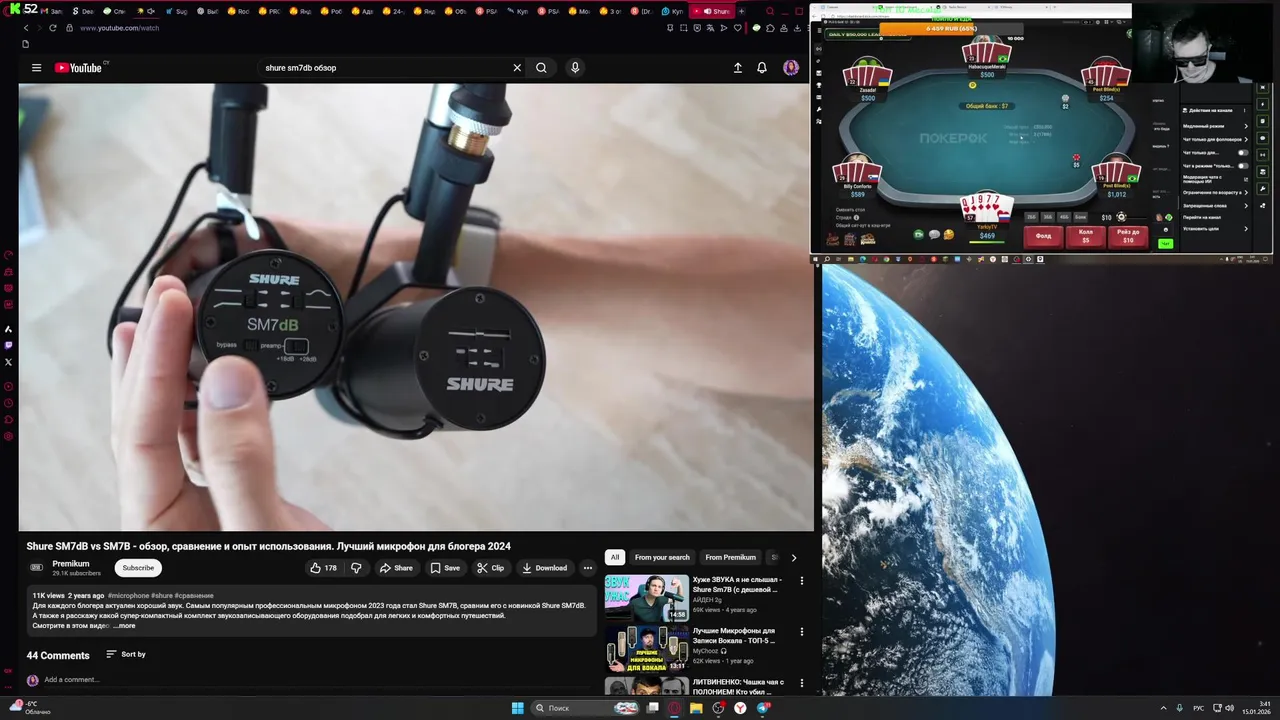Toggle Чат в режиме только switch
This screenshot has height=720, width=1280.
1243,166
